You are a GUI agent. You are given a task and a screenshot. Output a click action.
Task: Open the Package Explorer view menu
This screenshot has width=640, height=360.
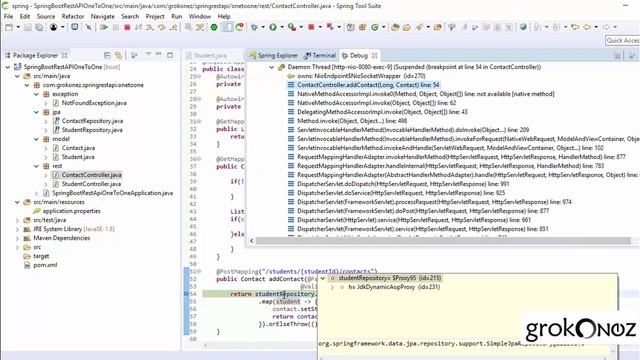pyautogui.click(x=148, y=55)
